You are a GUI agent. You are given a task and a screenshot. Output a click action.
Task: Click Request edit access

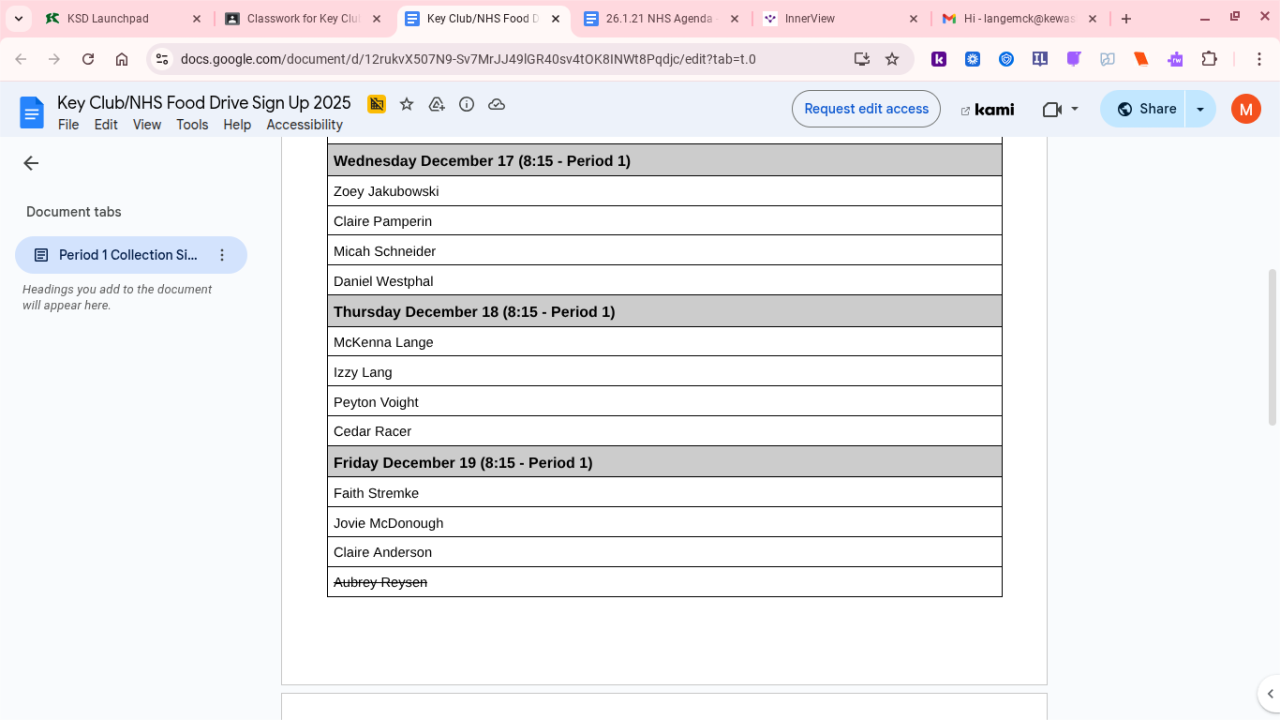click(866, 109)
